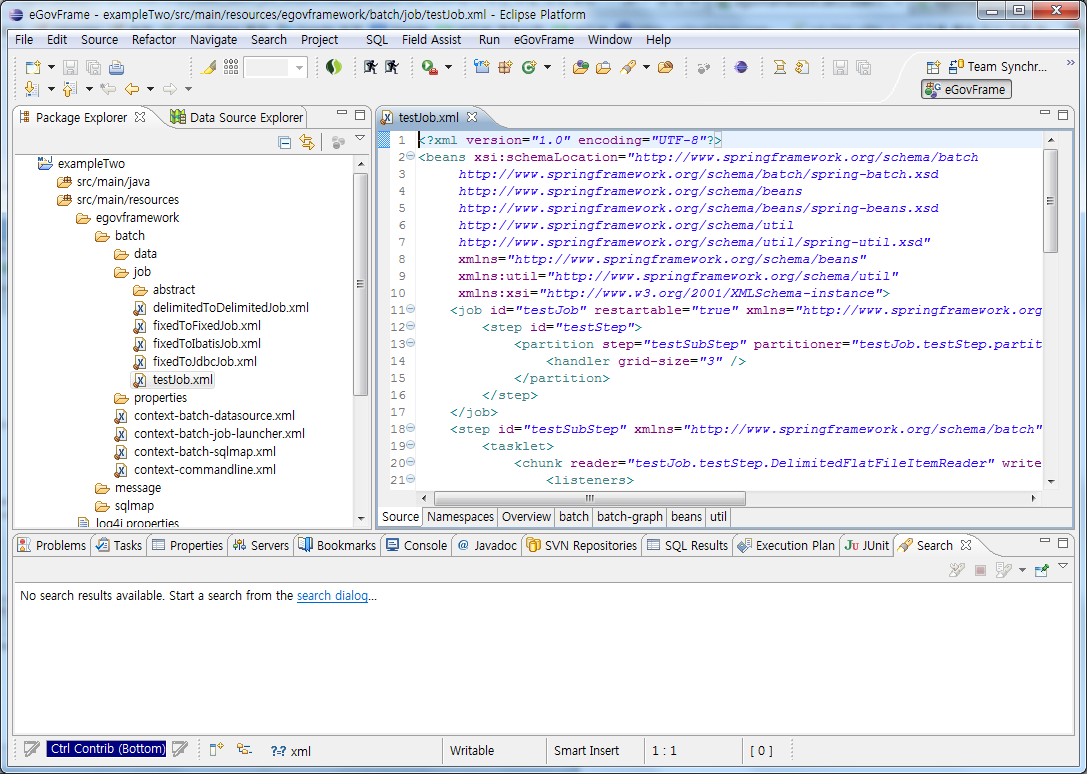Open dropdown beside the green C icon
The height and width of the screenshot is (774, 1087).
point(548,67)
